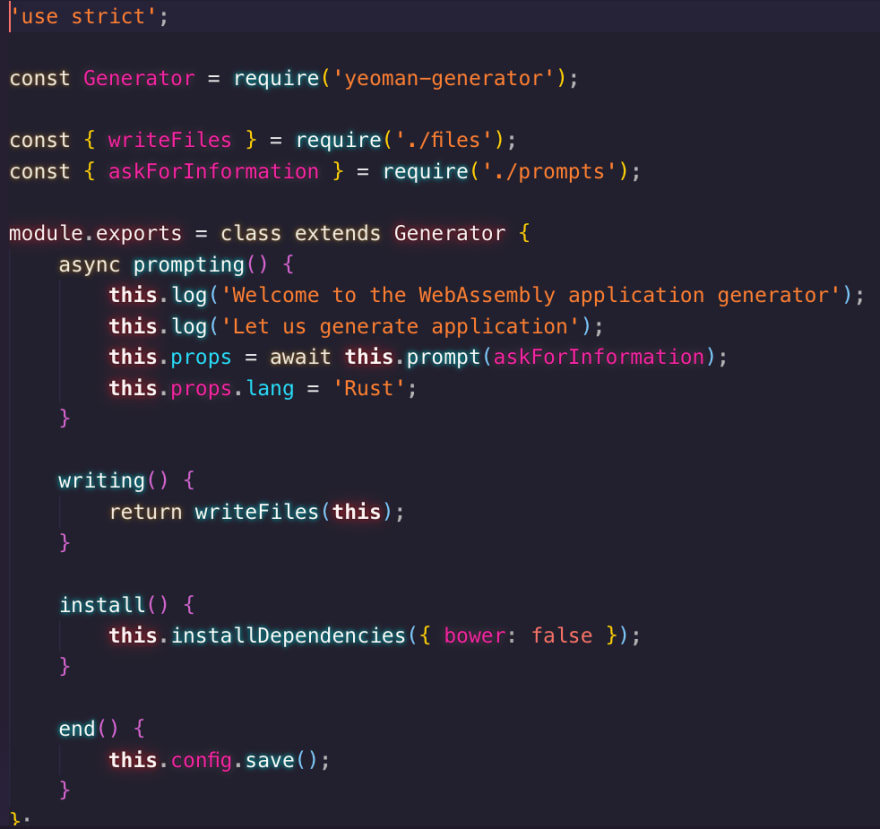Click Generator following the extends keyword
The image size is (880, 829).
450,233
